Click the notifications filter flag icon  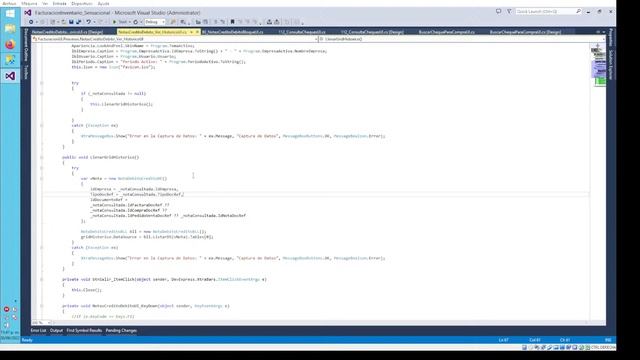pyautogui.click(x=509, y=12)
